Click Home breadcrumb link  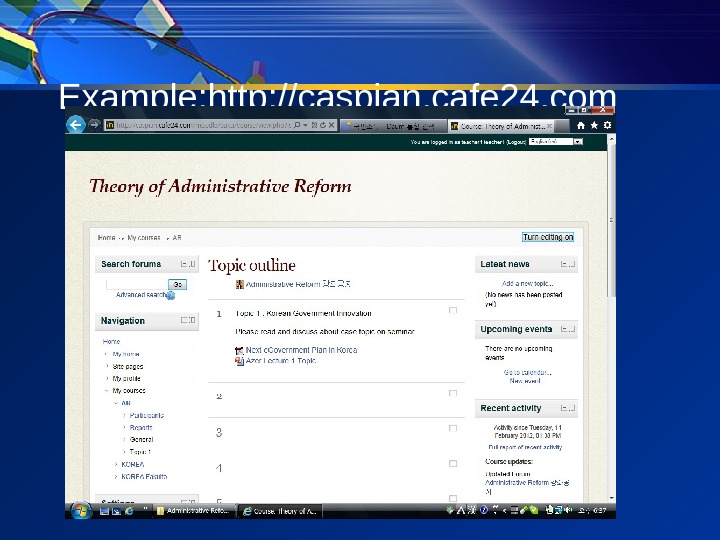coord(107,238)
